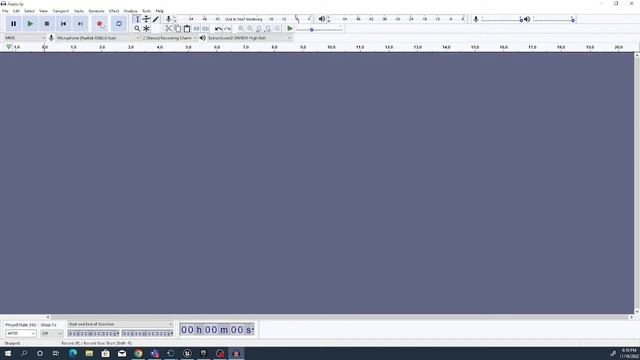Click the 5.0 mark on the timeline ruler

click(188, 47)
